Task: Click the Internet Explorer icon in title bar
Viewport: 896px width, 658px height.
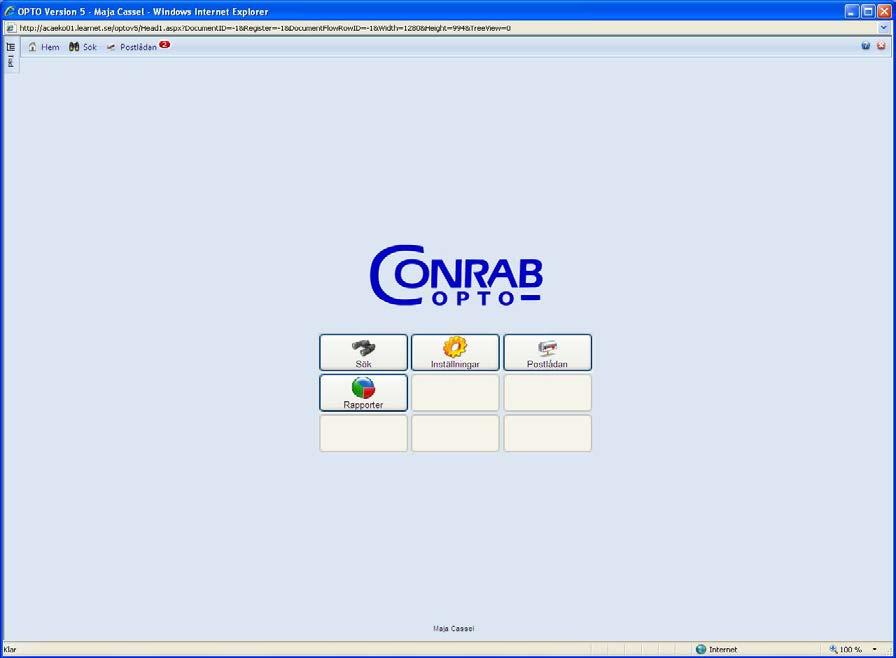Action: tap(9, 11)
